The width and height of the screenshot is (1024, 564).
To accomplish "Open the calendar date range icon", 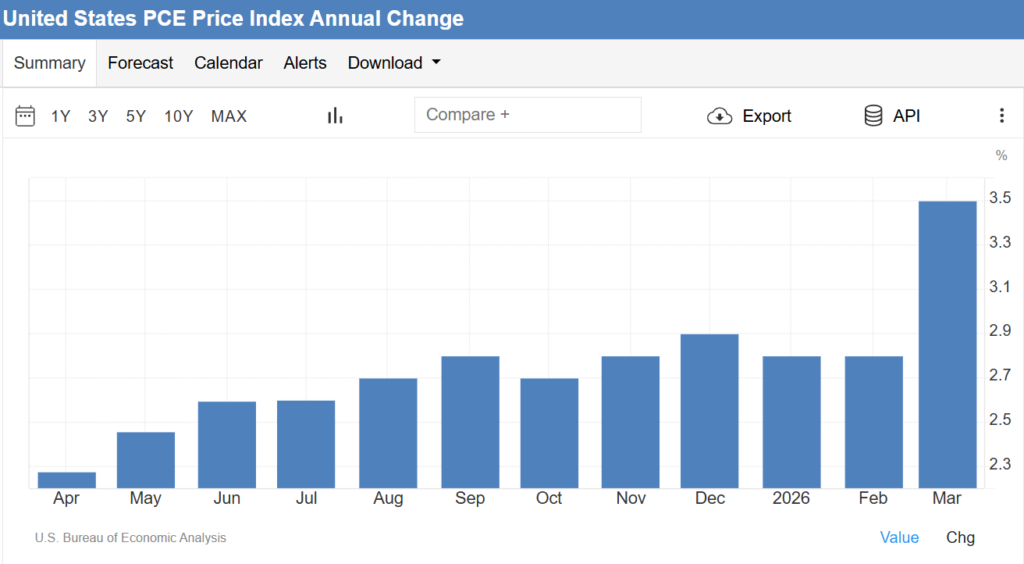I will click(x=25, y=116).
